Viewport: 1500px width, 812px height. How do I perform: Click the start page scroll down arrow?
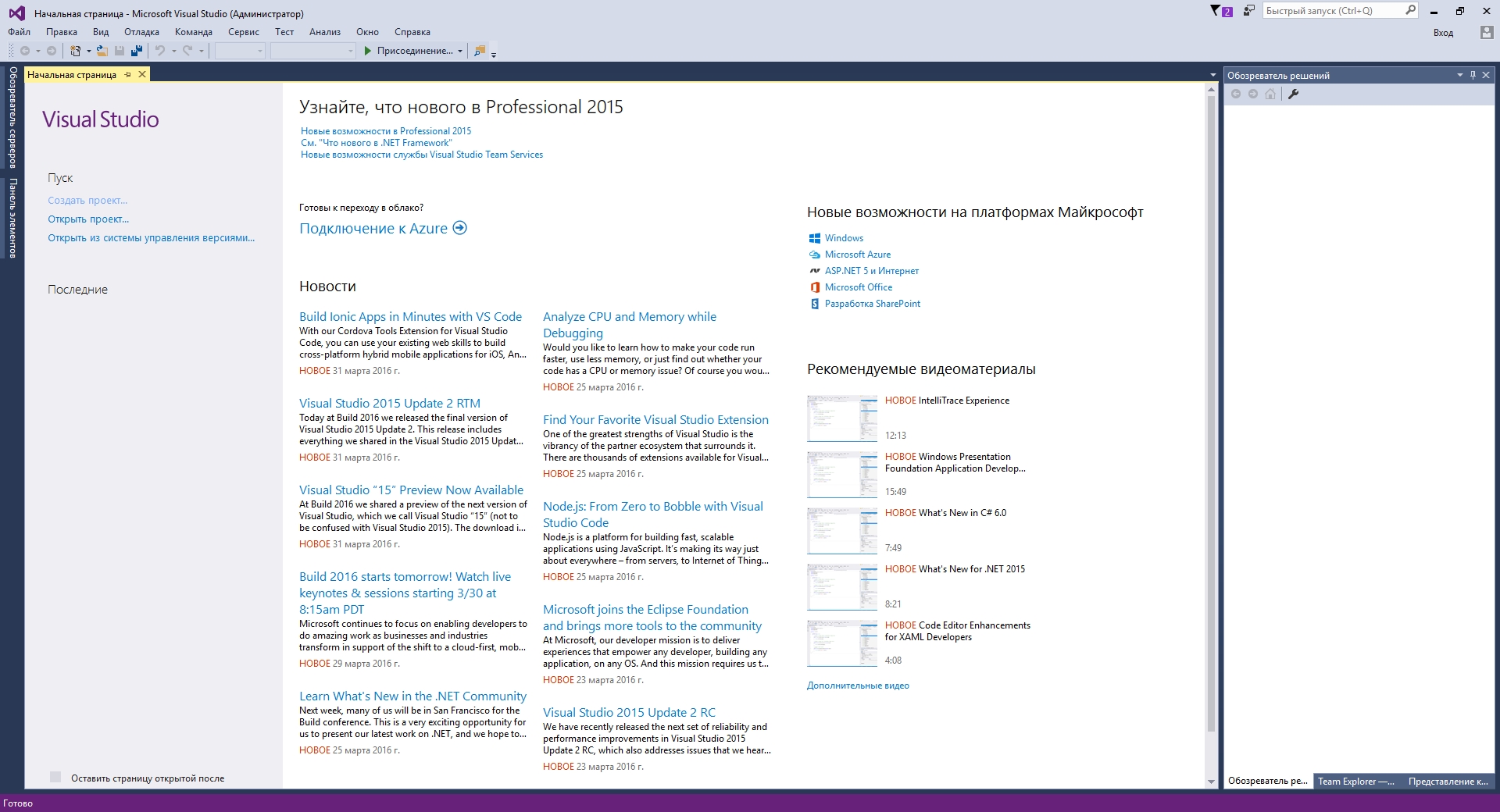pos(1211,781)
